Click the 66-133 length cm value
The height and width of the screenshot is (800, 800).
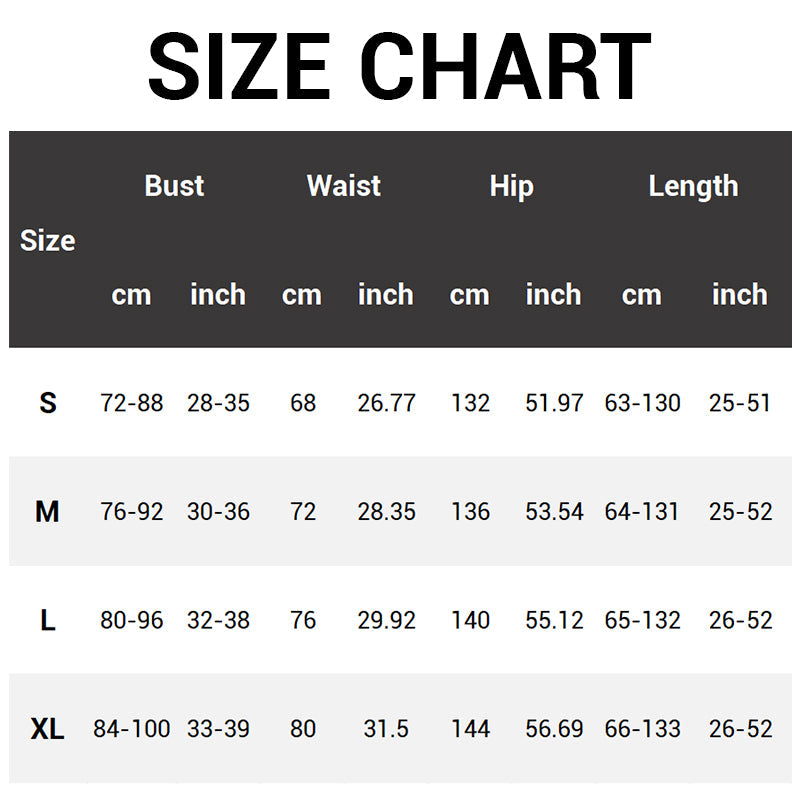[x=642, y=729]
